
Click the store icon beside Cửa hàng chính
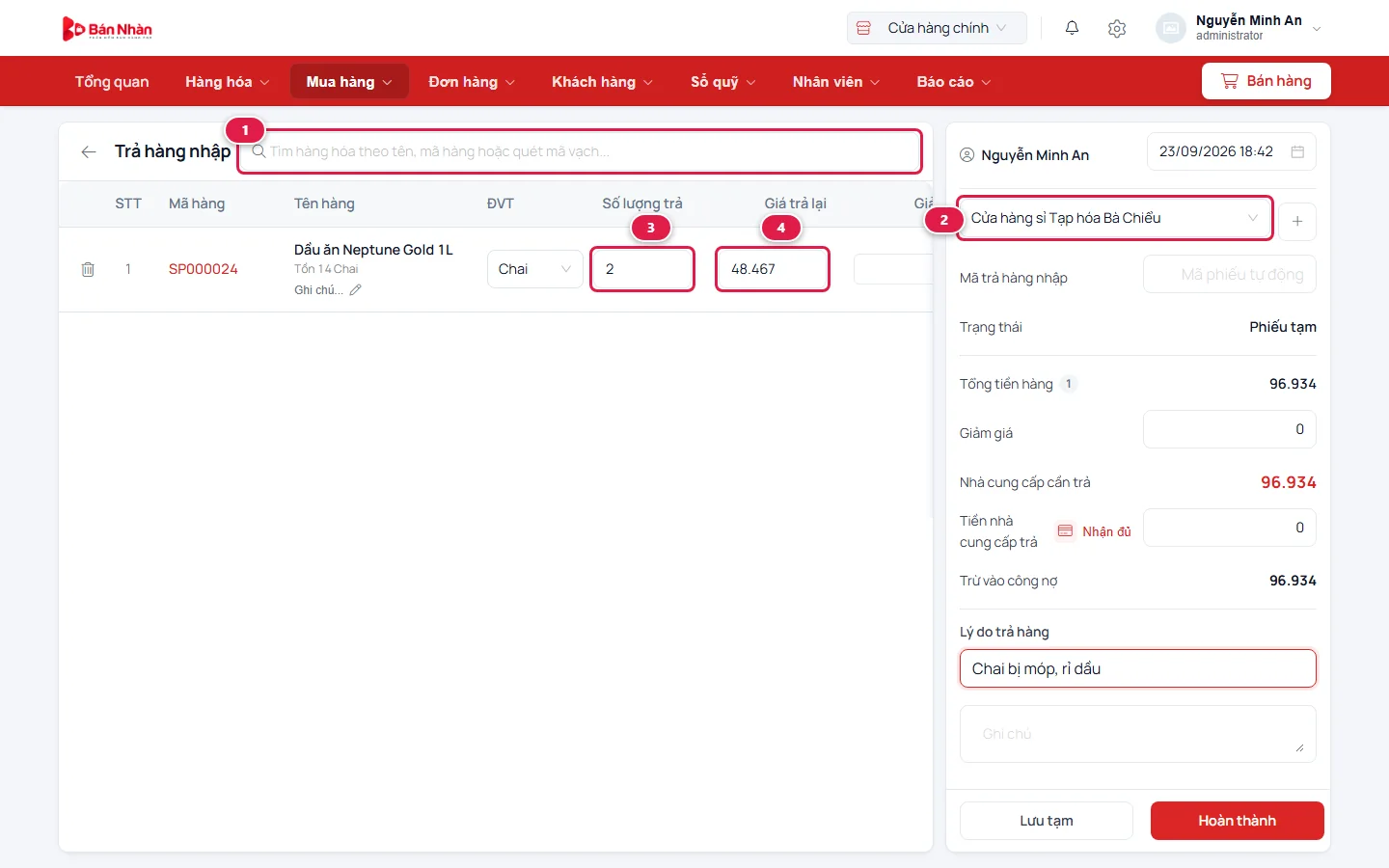coord(863,28)
